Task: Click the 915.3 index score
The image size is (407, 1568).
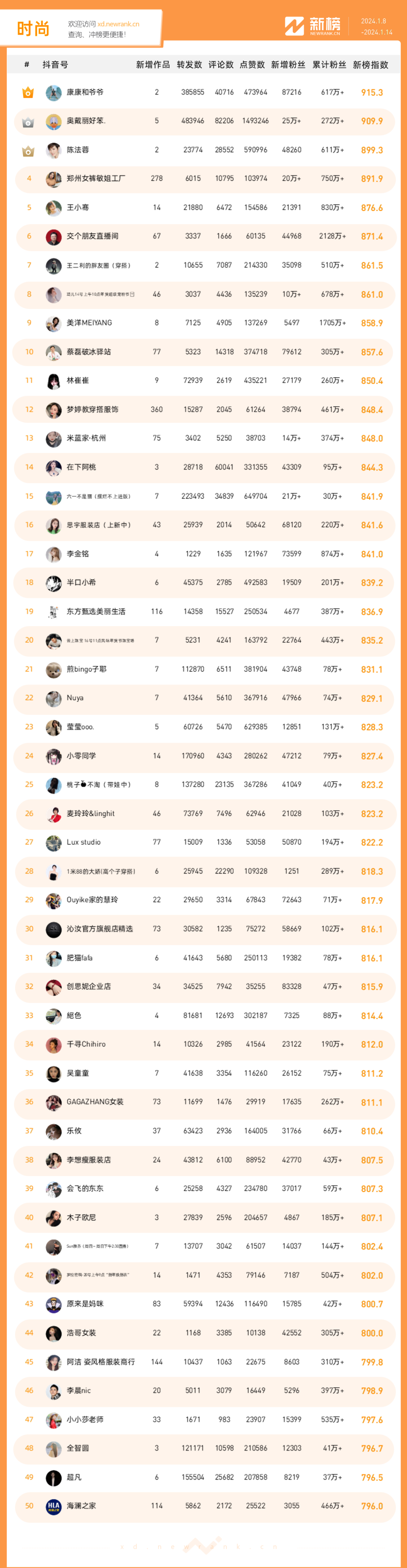Action: click(372, 92)
